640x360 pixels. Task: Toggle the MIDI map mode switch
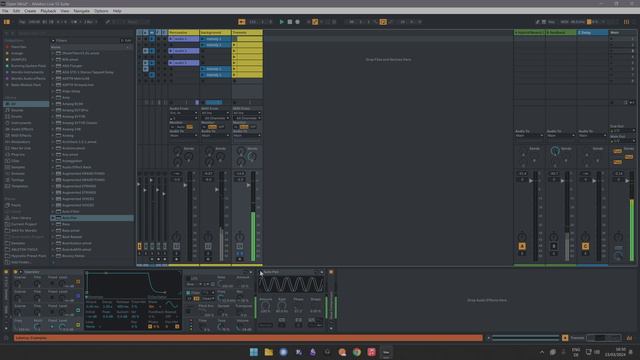point(564,22)
